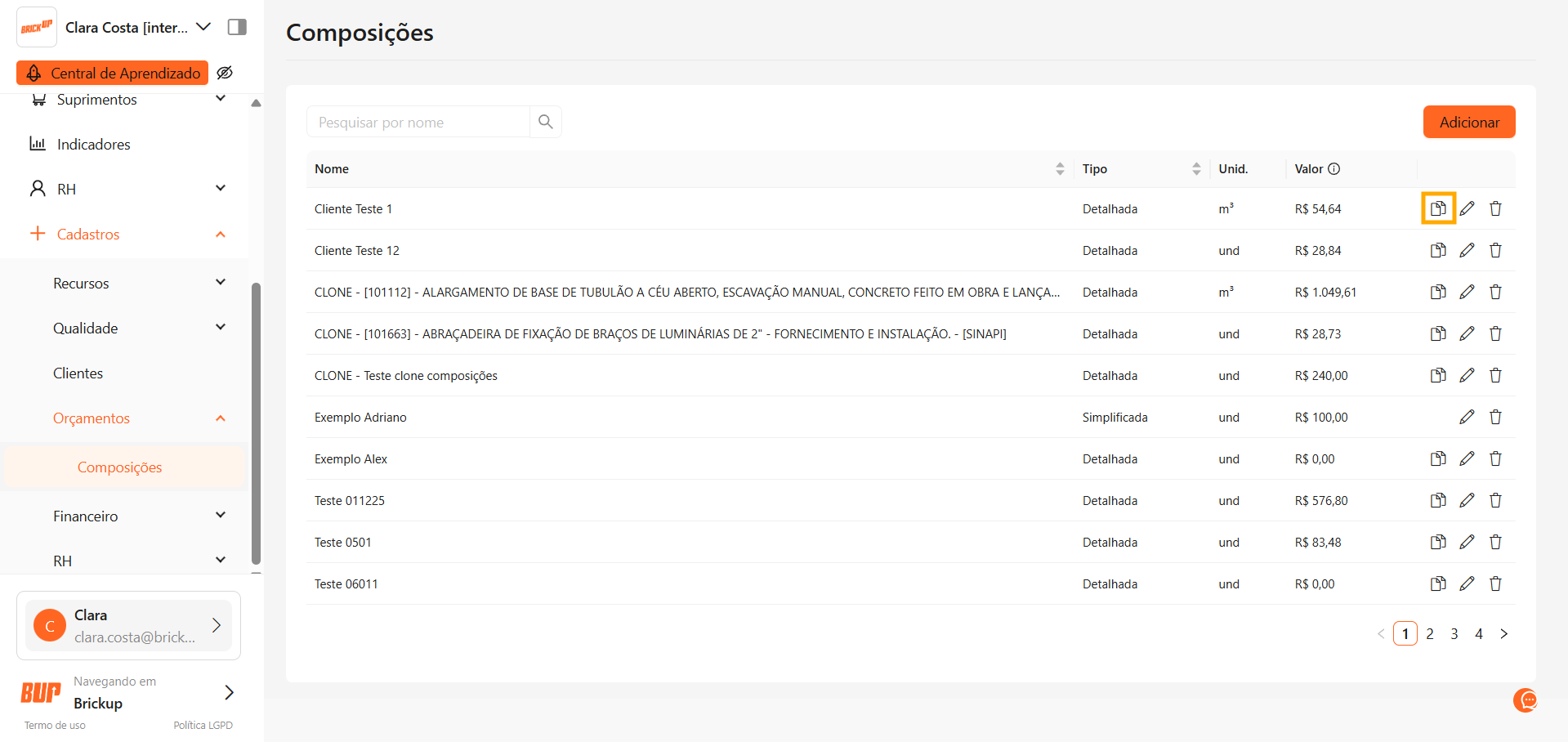Viewport: 1568px width, 742px height.
Task: Clone the Teste 011225 composition
Action: pos(1438,500)
